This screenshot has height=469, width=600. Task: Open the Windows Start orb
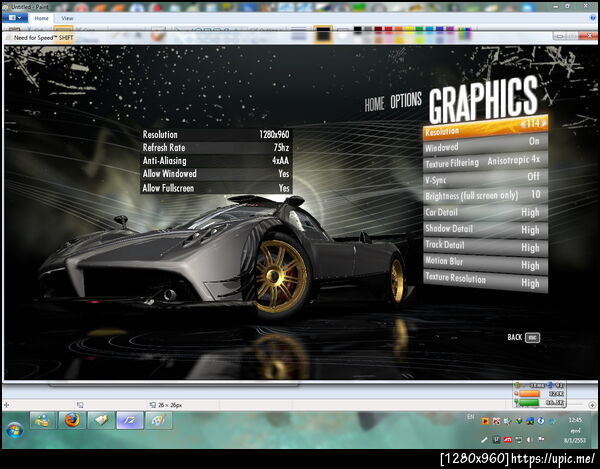(15, 430)
